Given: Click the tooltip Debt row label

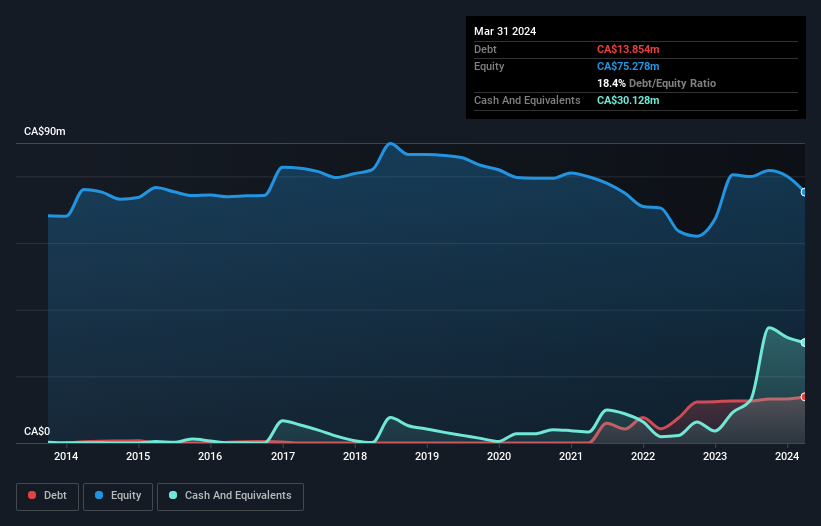Looking at the screenshot, I should 485,49.
